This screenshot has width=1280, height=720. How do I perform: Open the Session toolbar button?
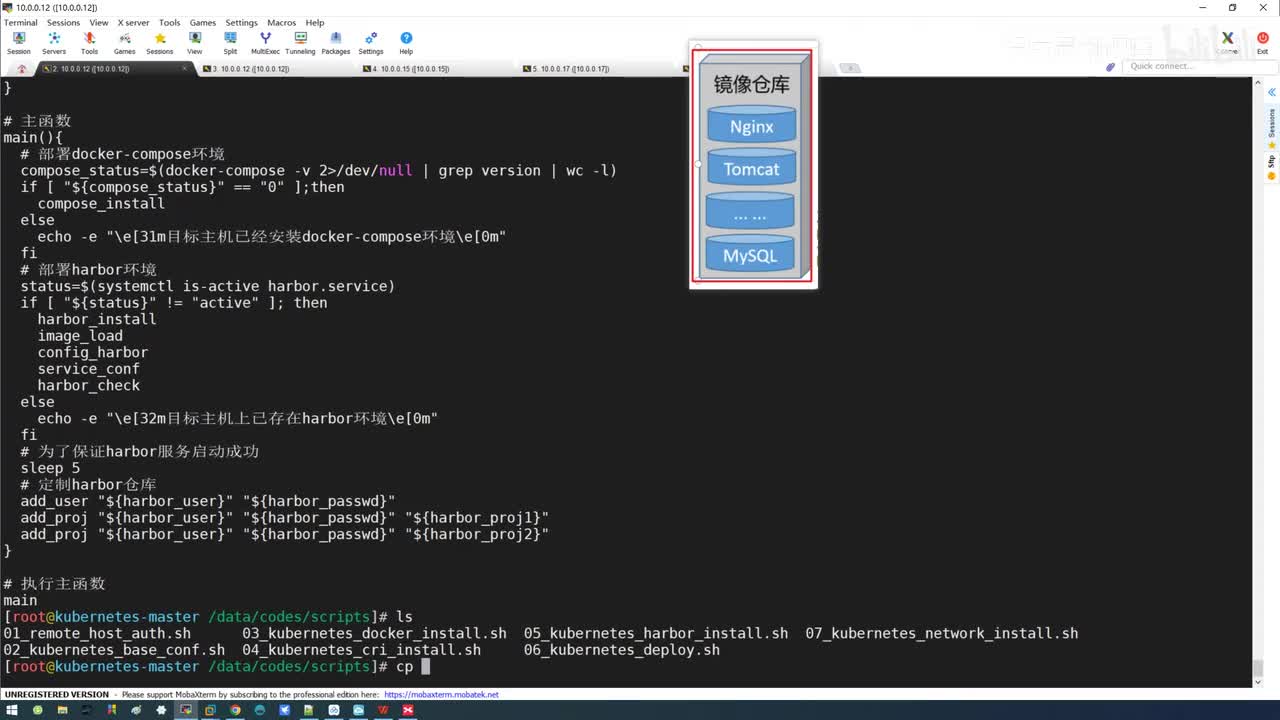[x=19, y=43]
